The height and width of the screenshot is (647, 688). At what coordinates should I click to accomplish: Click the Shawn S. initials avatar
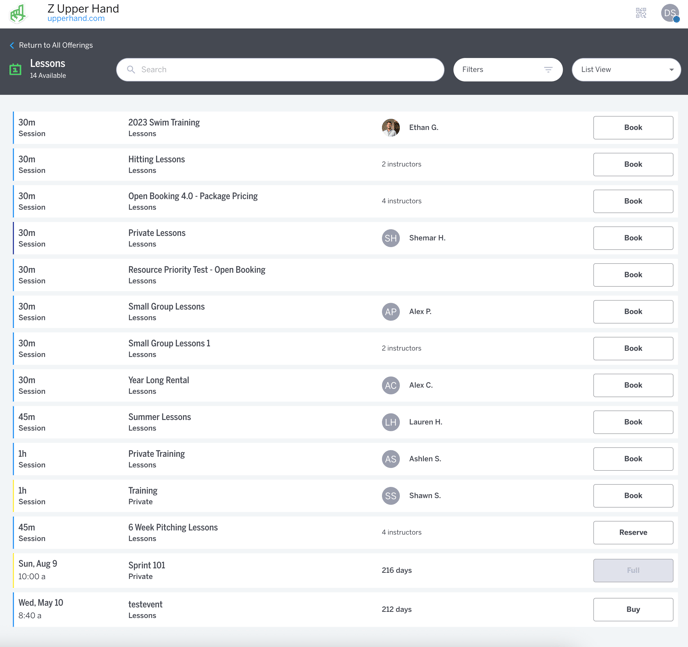pos(391,496)
